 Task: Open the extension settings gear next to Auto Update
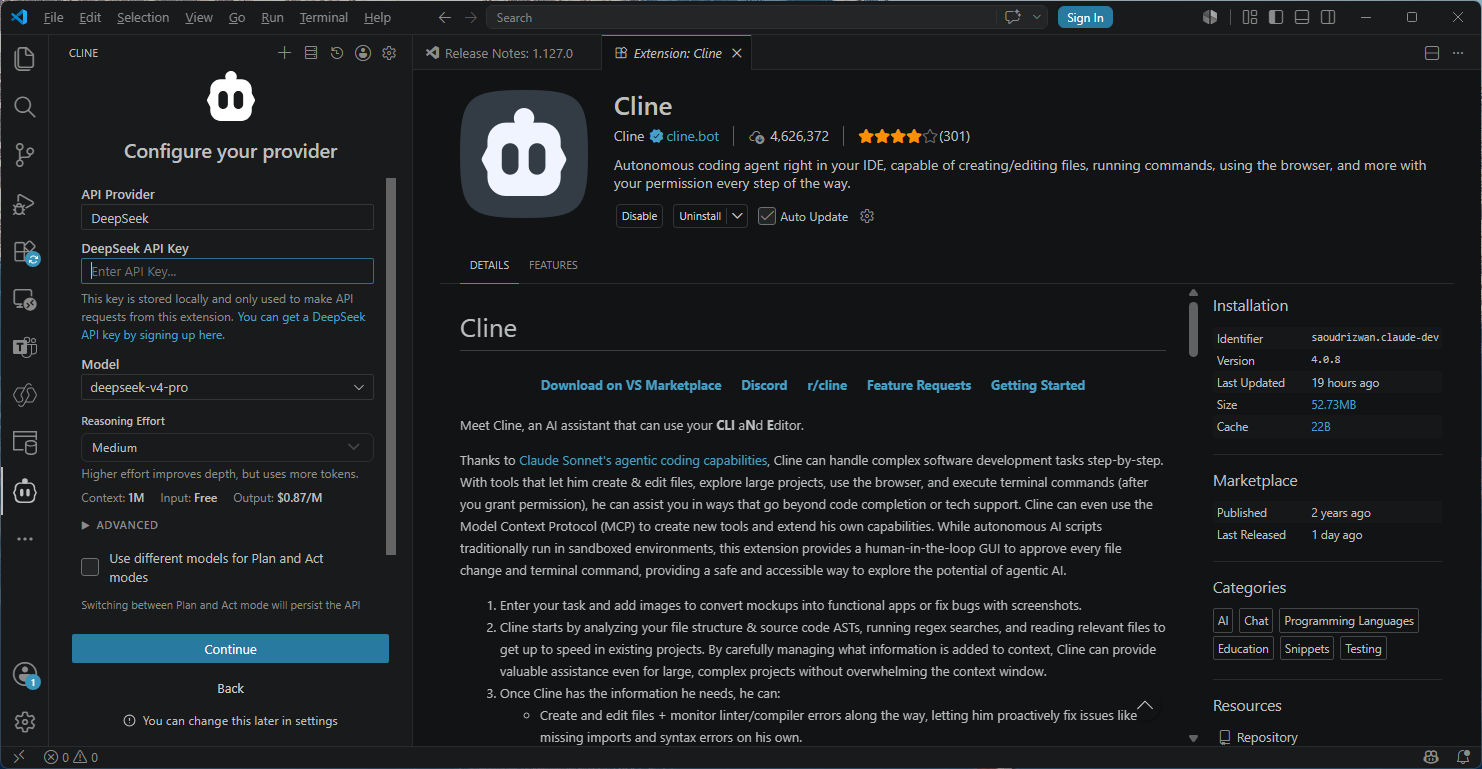pos(867,216)
